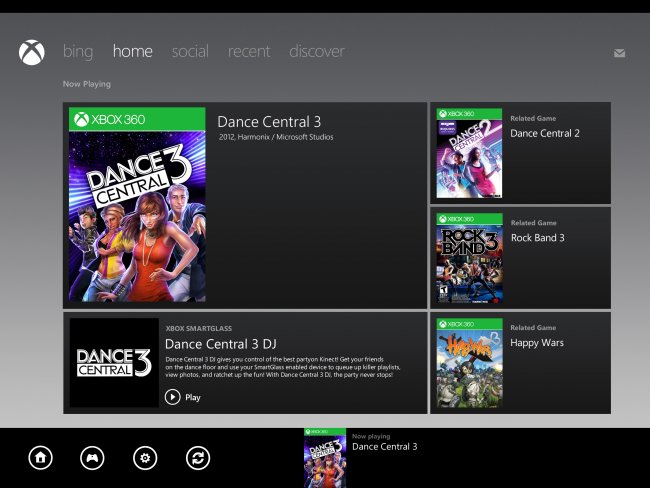
Task: Open Happy Wars cover thumbnail
Action: (469, 363)
